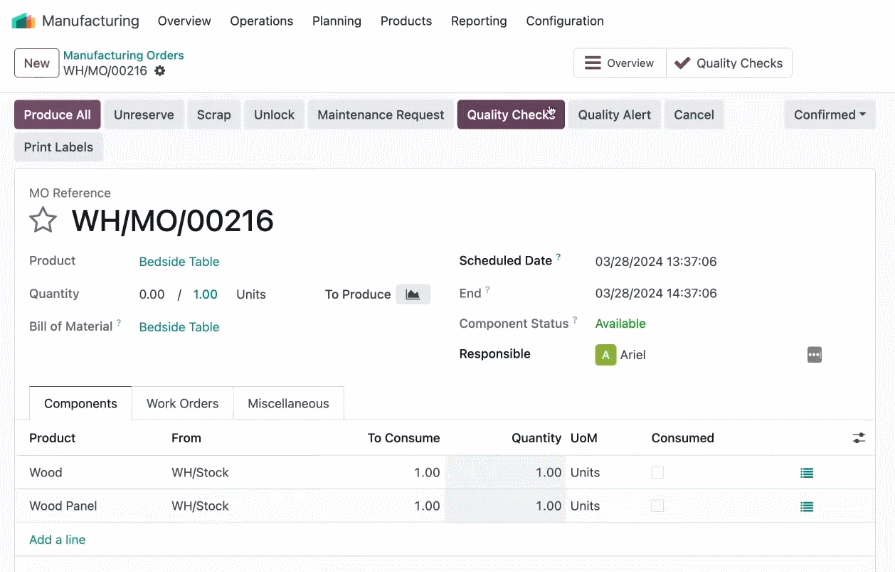Open details list icon for Wood Panel row
Image resolution: width=895 pixels, height=572 pixels.
pos(807,506)
